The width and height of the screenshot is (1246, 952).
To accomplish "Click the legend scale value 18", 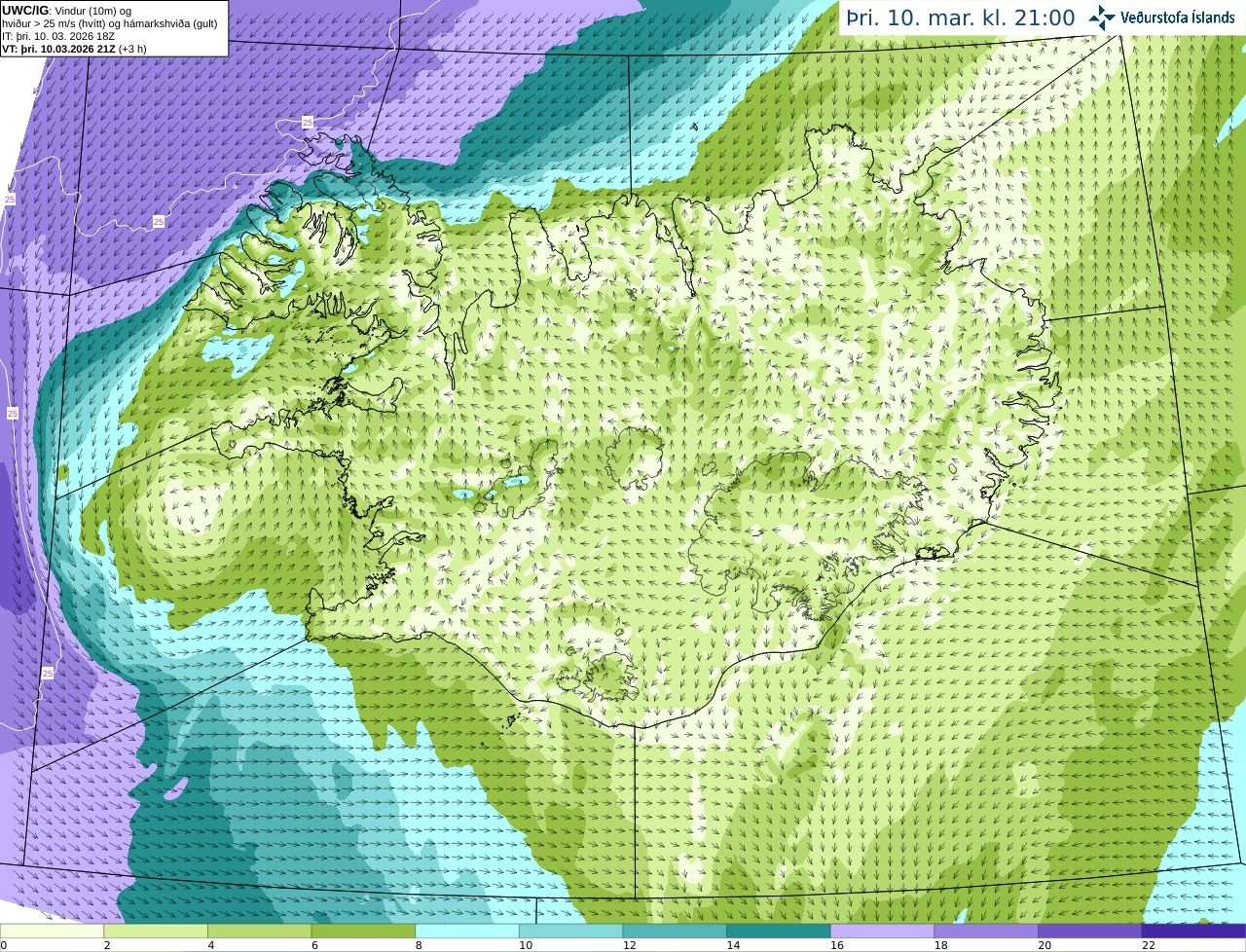I will 941,945.
